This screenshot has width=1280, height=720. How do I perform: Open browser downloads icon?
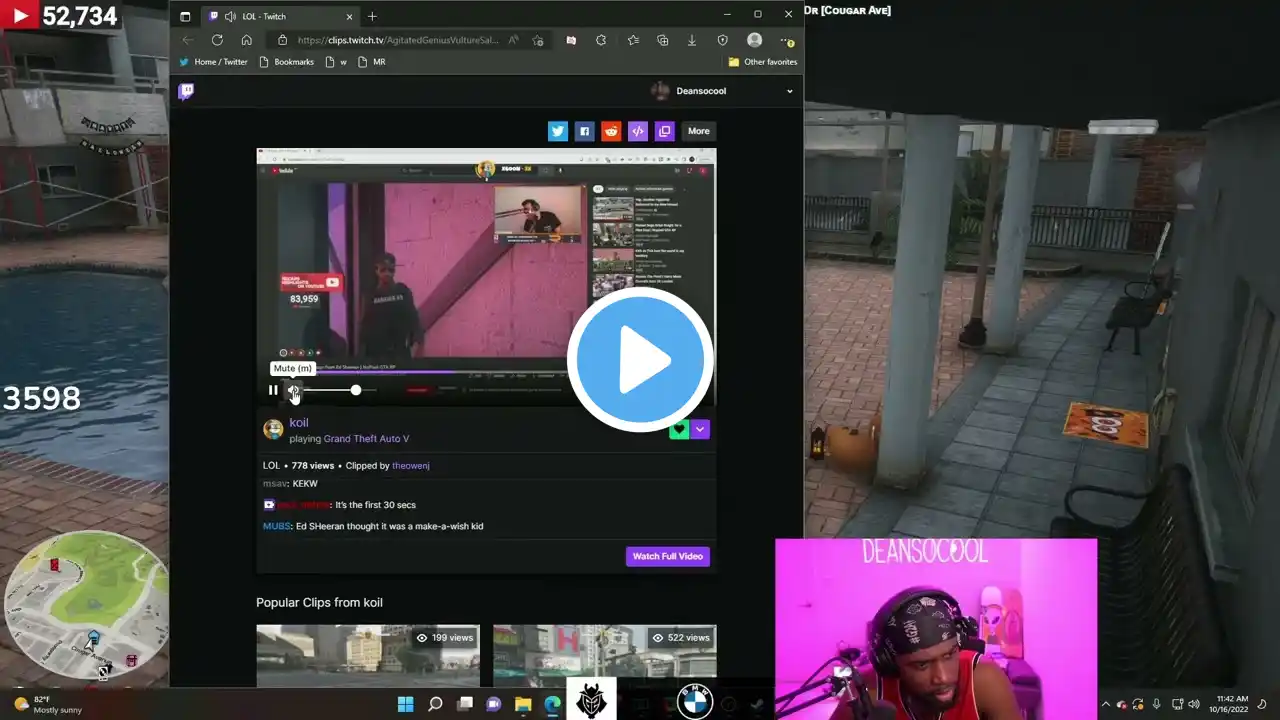coord(692,40)
